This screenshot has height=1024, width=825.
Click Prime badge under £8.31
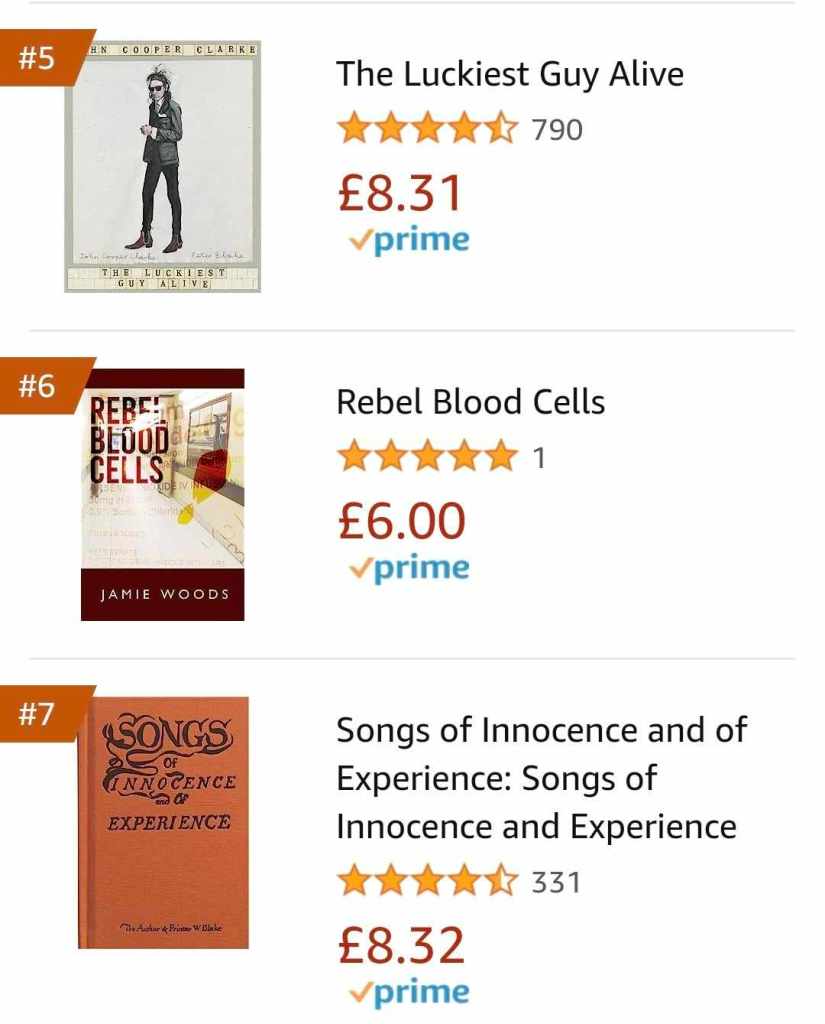(408, 240)
